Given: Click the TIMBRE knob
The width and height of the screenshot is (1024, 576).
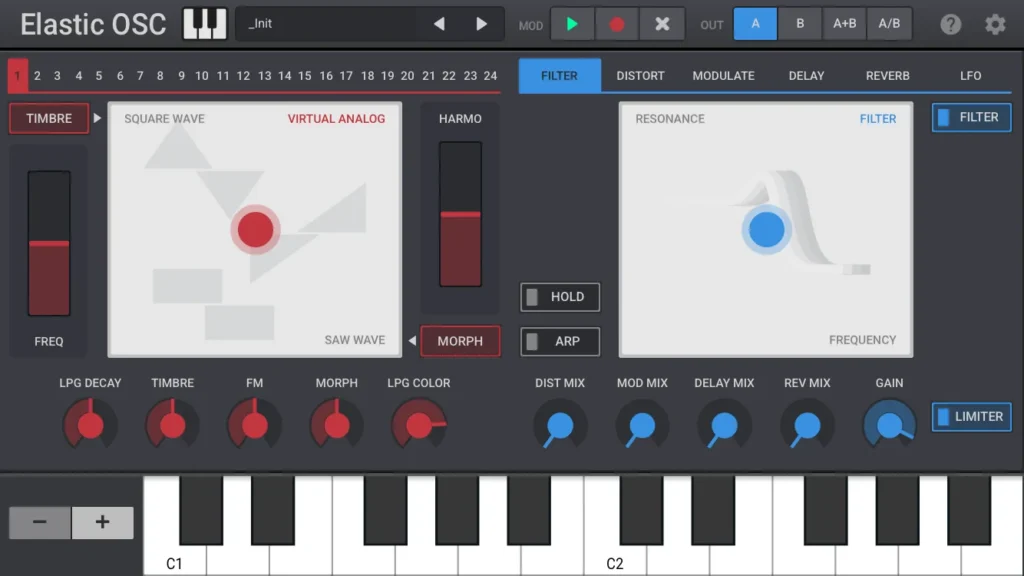Looking at the screenshot, I should coord(172,425).
